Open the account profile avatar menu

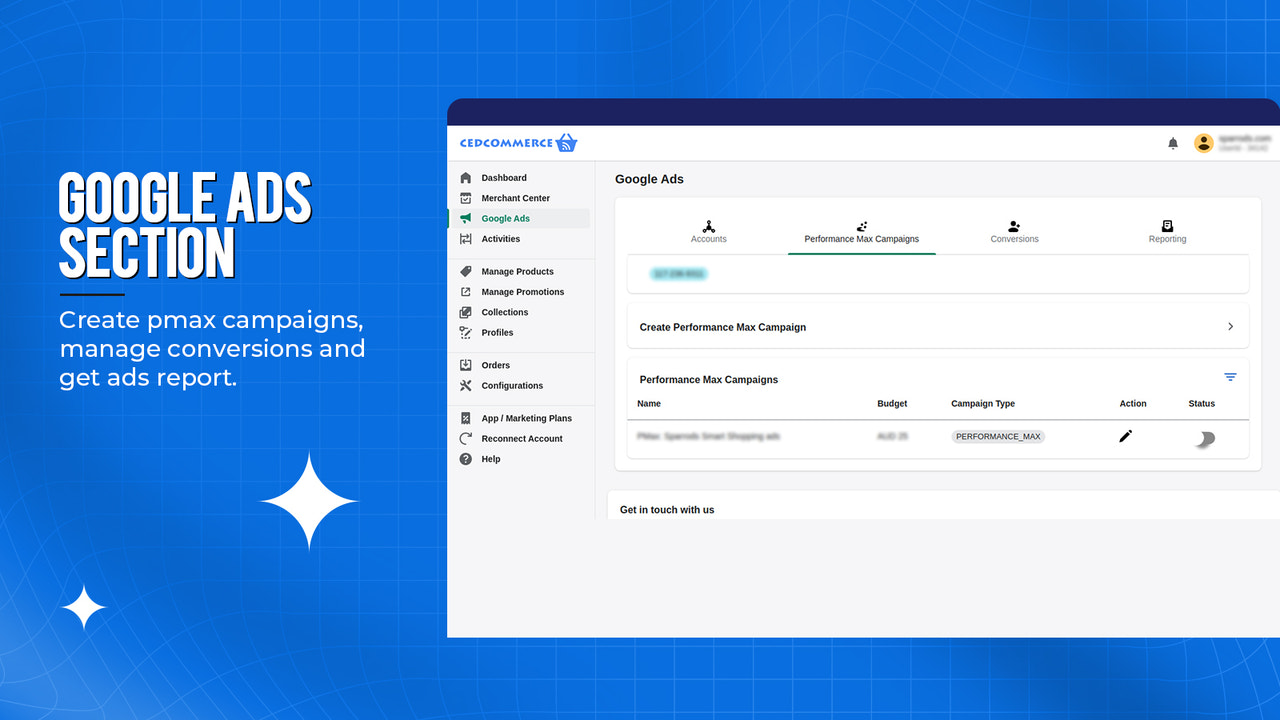click(1204, 142)
